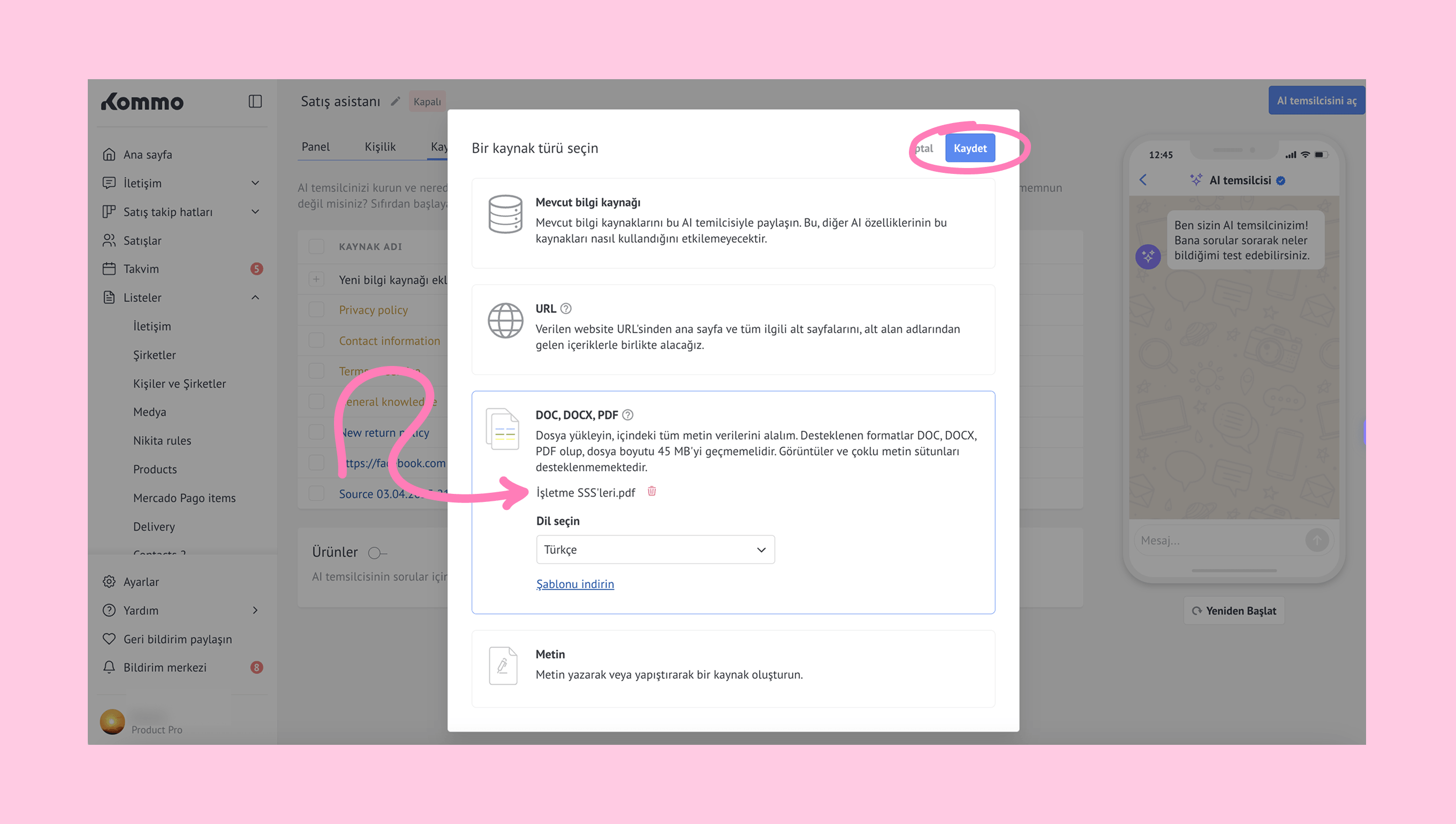Open the Türkçe language dropdown
This screenshot has width=1456, height=824.
tap(655, 550)
